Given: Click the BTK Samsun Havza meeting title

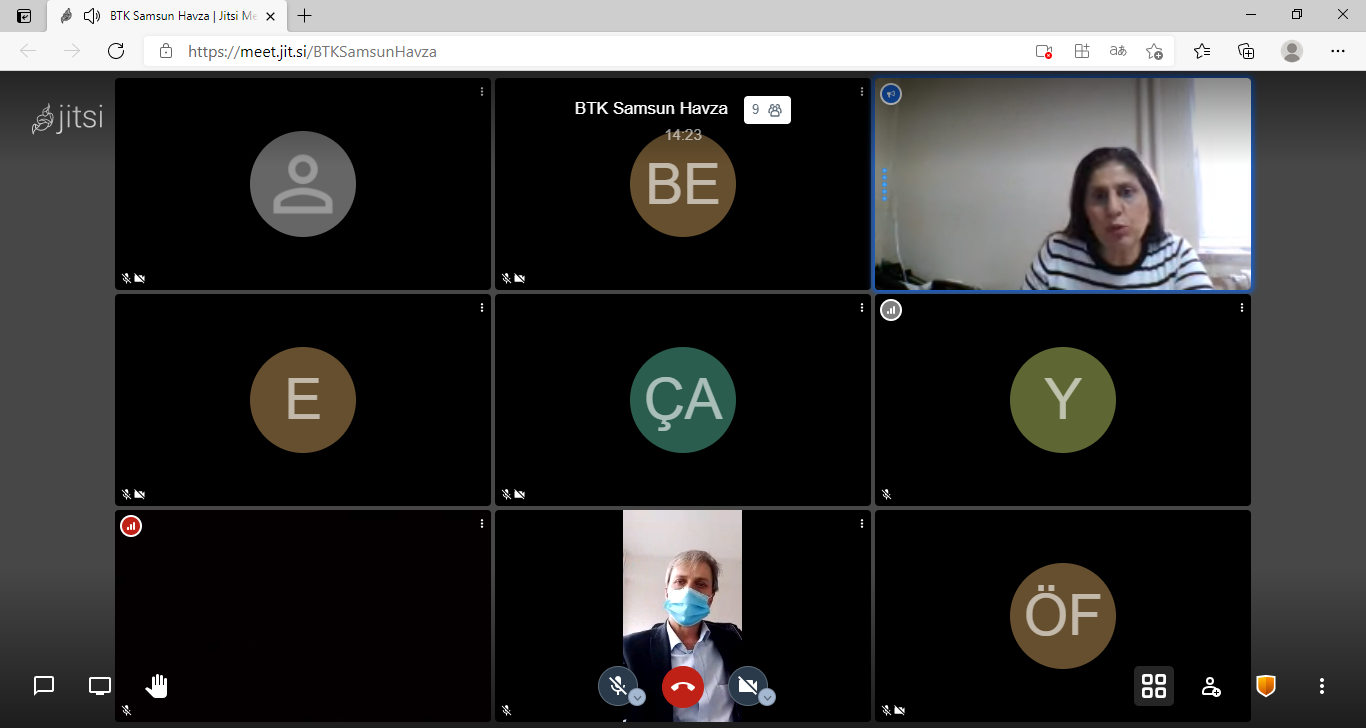Looking at the screenshot, I should (651, 108).
